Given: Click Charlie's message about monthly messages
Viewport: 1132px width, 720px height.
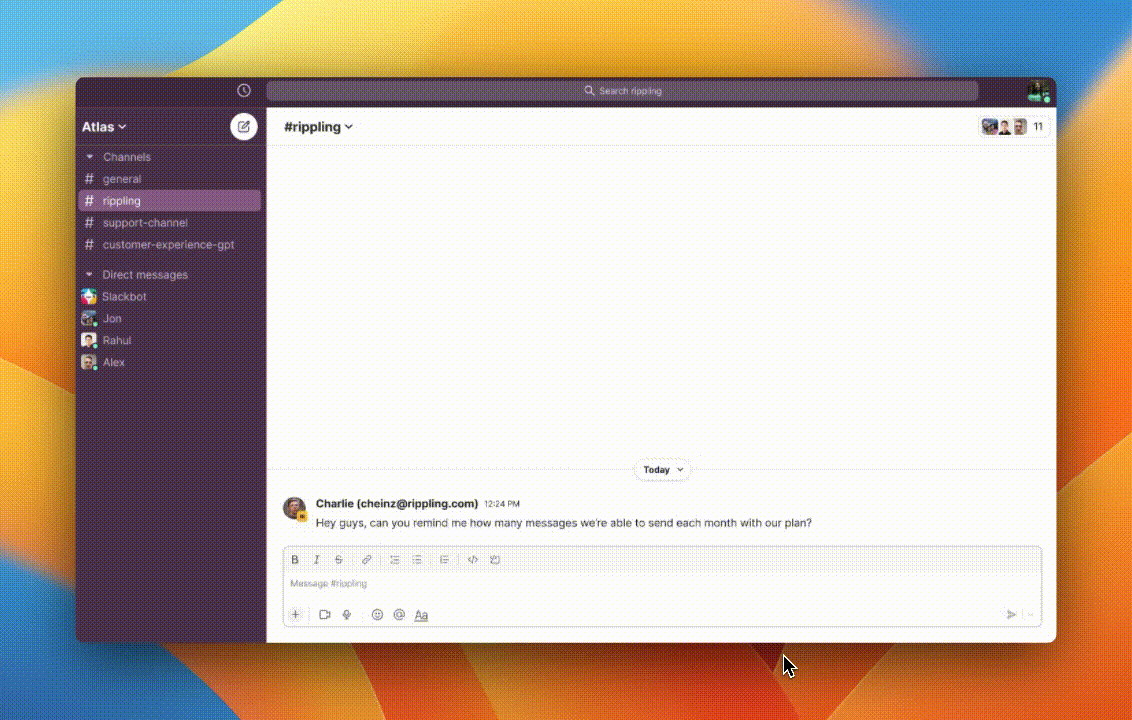Looking at the screenshot, I should tap(563, 523).
